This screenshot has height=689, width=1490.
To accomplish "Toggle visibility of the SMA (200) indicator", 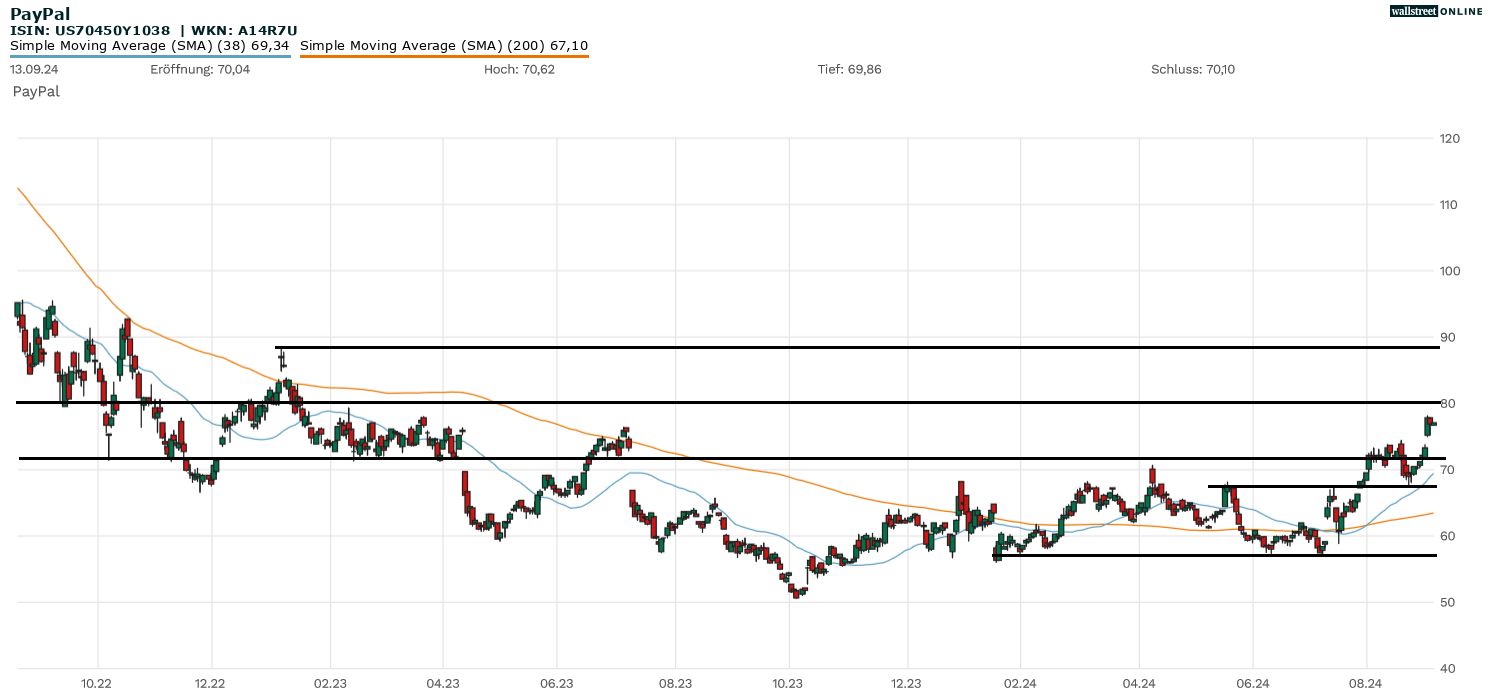I will click(445, 45).
